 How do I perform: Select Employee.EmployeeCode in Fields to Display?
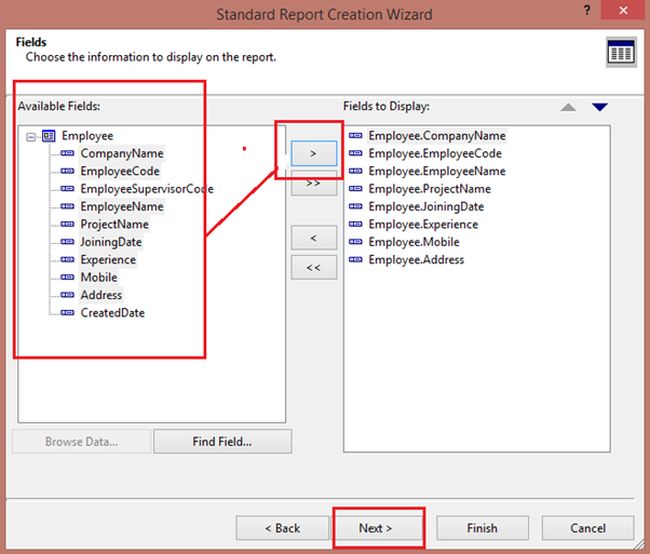point(435,153)
